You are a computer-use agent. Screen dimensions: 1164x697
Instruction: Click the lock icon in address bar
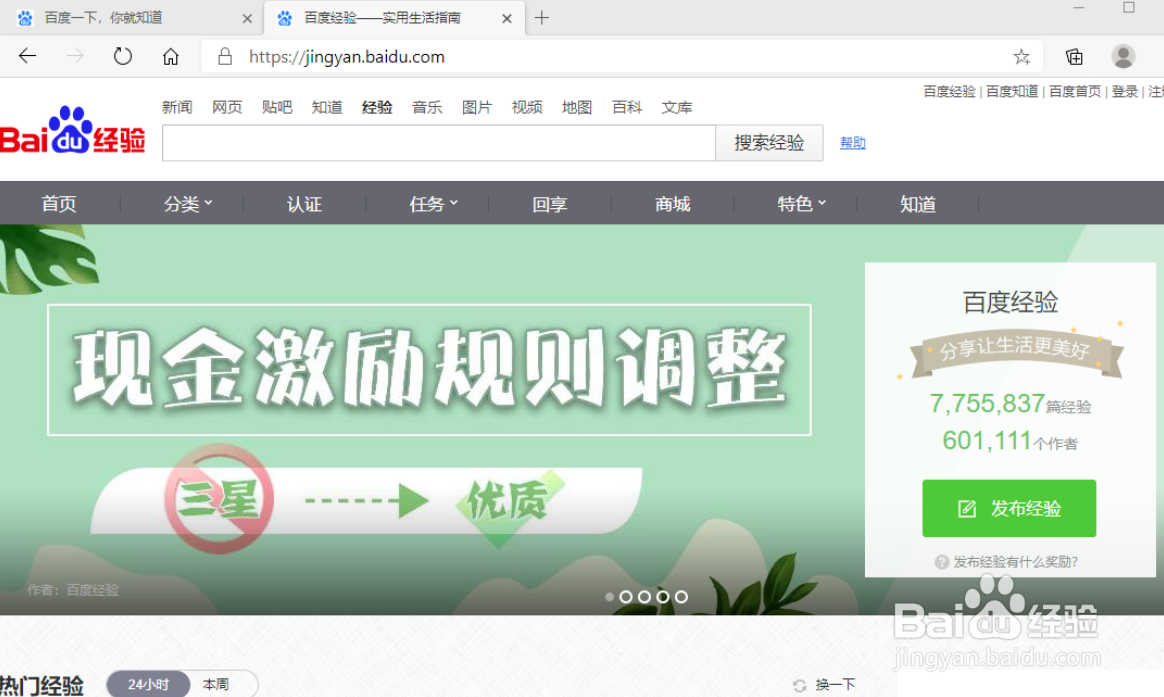click(x=225, y=56)
